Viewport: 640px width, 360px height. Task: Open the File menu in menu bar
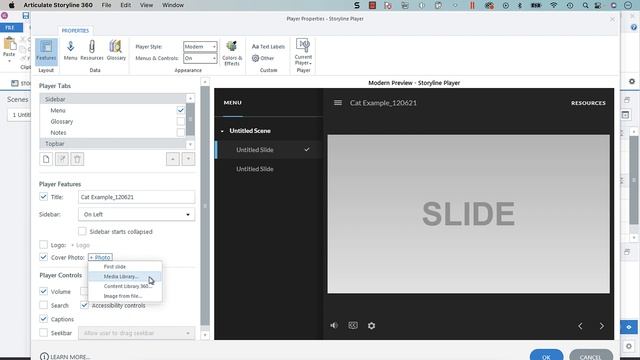(x=106, y=5)
